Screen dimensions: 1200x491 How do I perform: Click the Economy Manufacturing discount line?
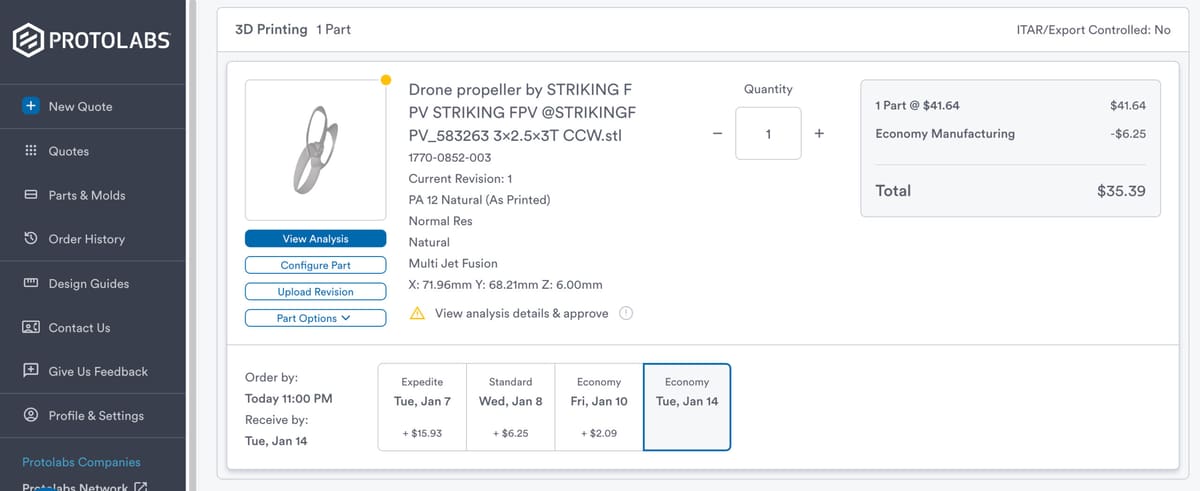pos(1010,134)
